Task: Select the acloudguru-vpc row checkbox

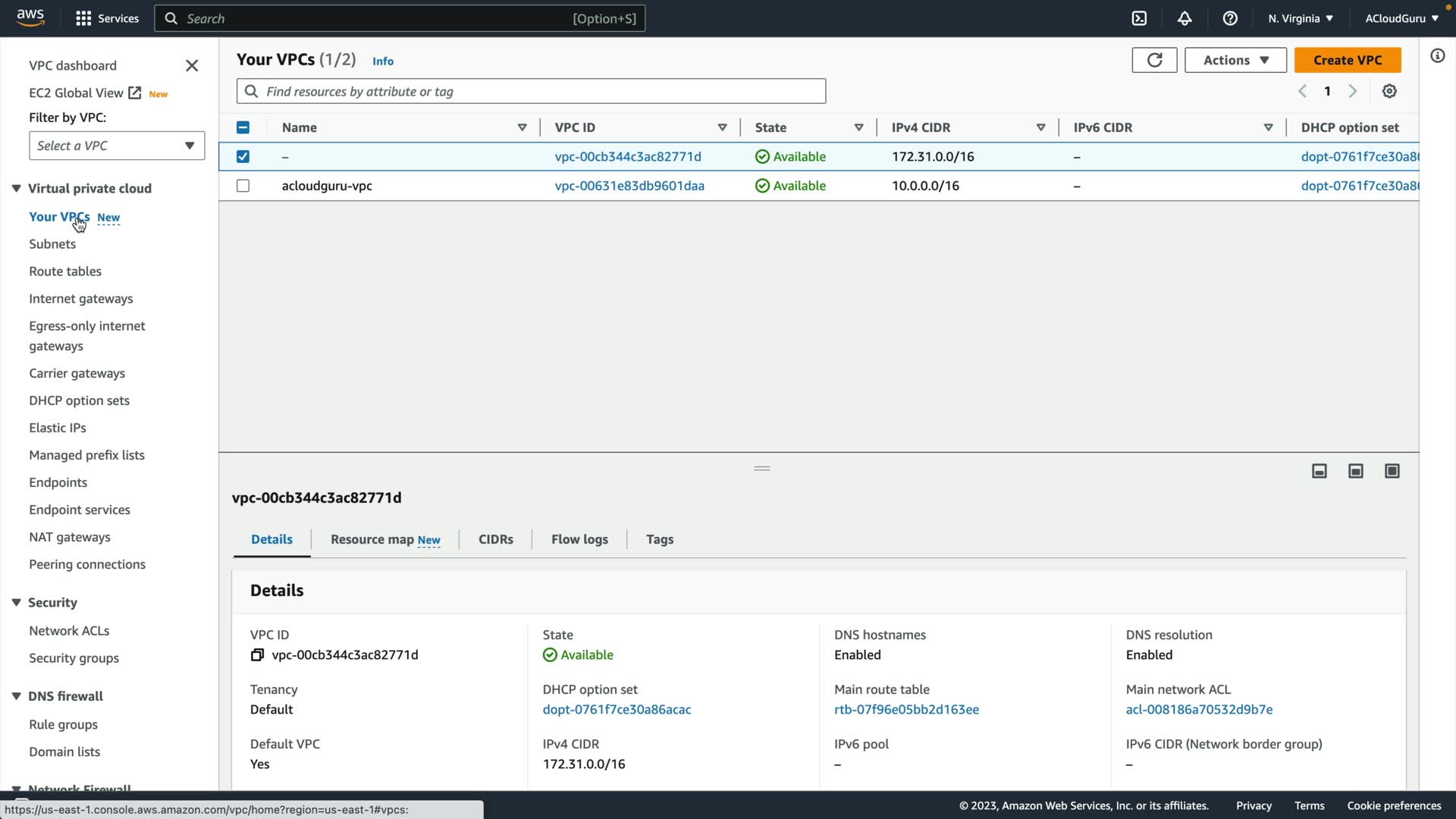Action: point(243,186)
